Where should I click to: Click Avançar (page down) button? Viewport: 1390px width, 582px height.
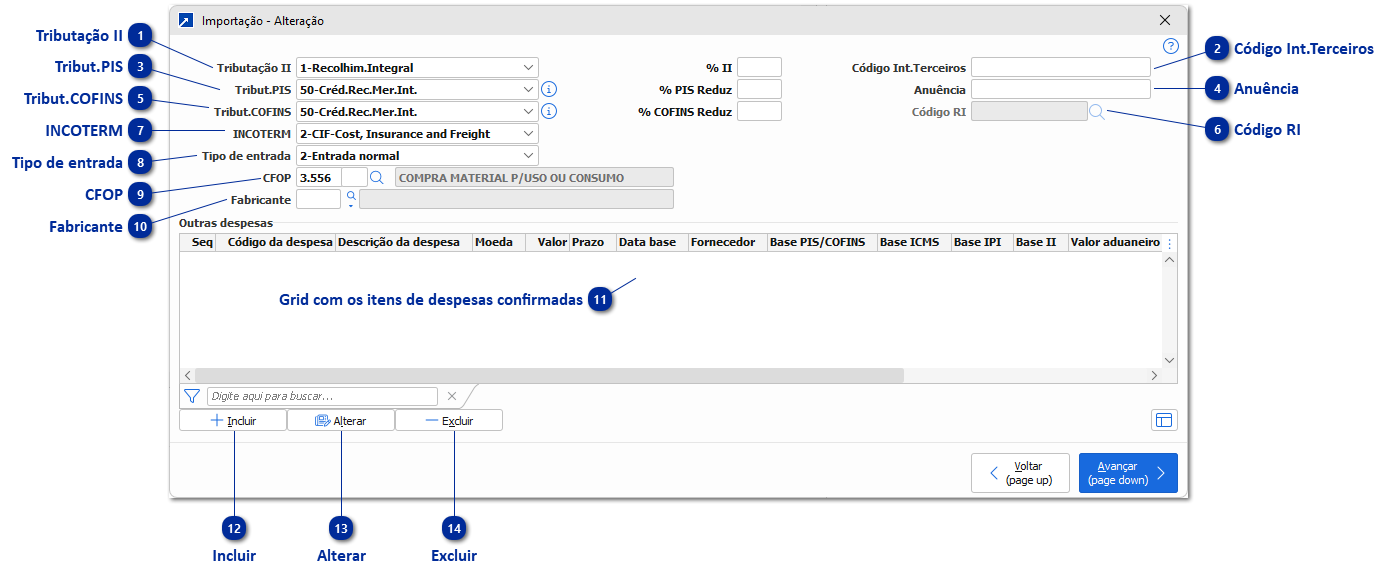[x=1128, y=473]
